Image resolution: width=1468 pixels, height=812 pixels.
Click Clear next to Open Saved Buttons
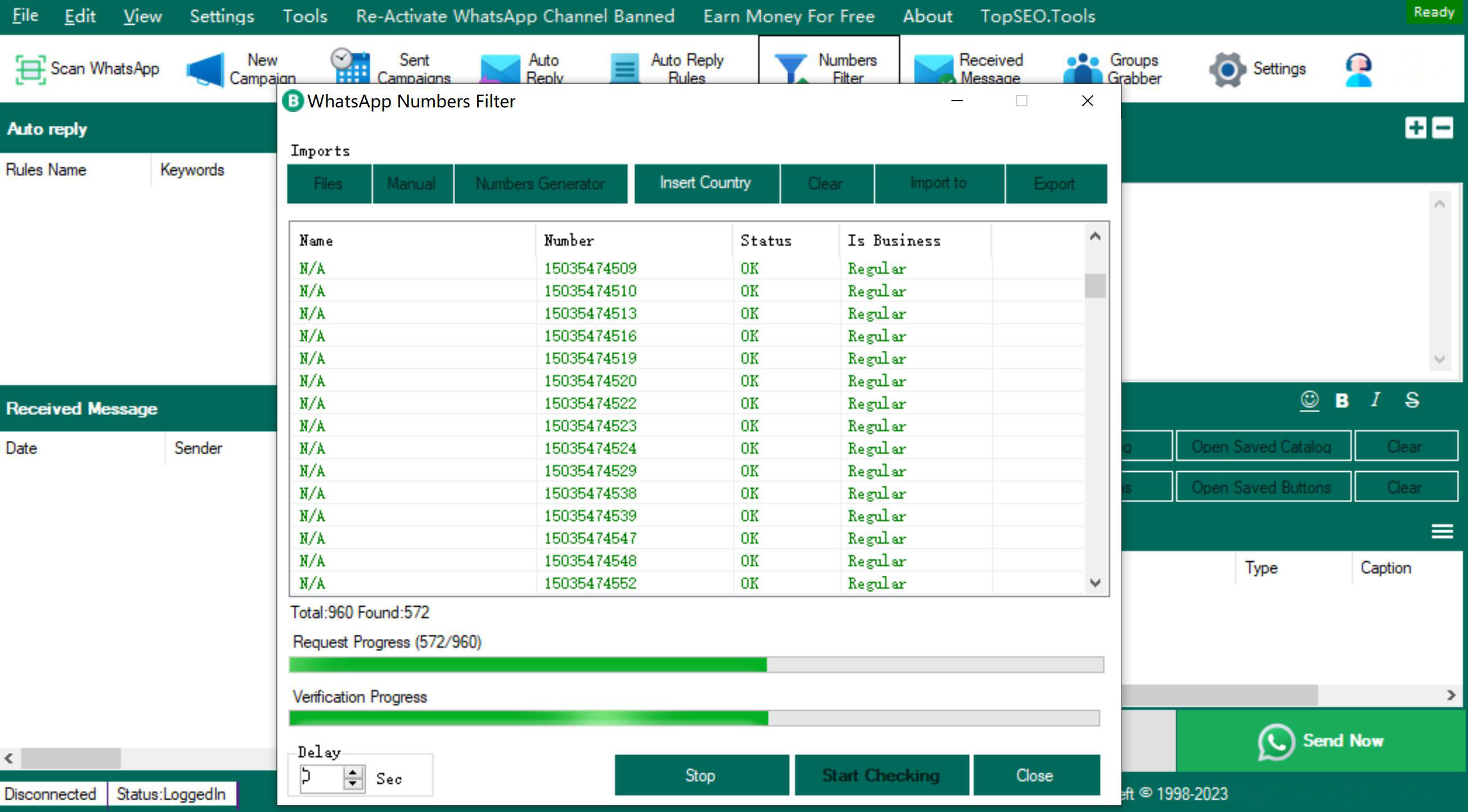1406,488
